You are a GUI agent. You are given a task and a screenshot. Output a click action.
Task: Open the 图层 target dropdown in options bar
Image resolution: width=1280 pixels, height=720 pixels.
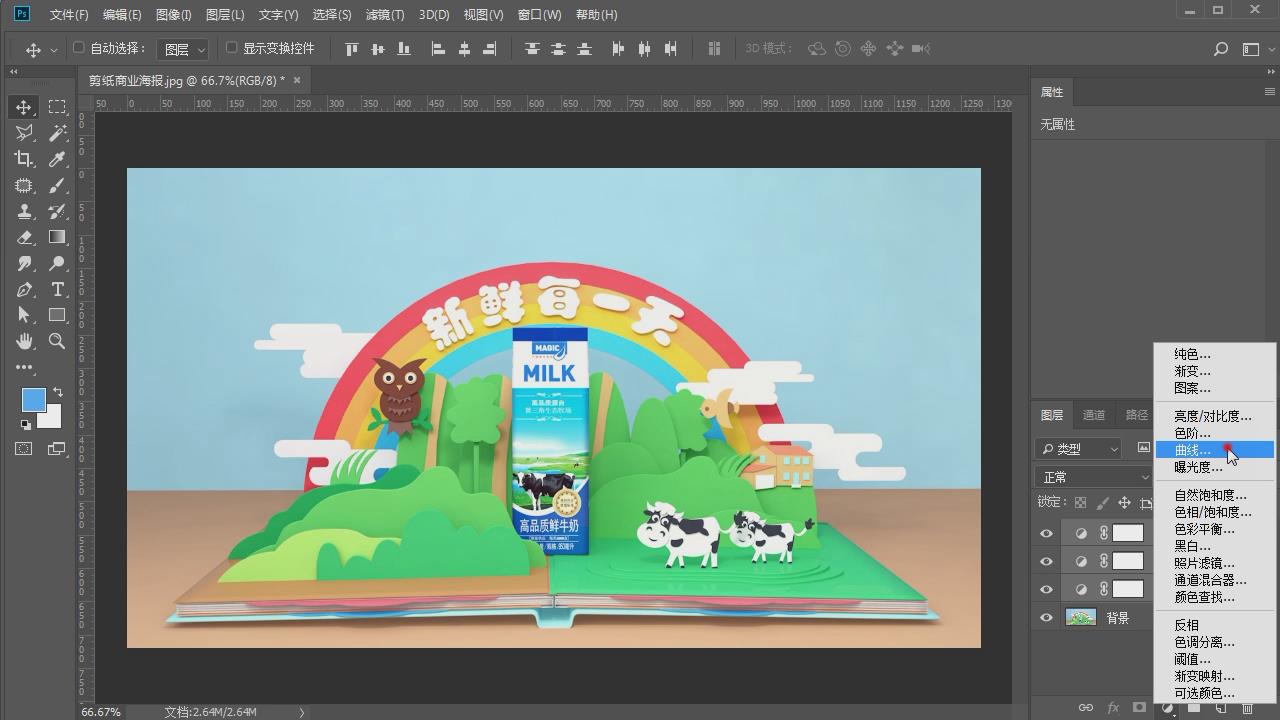[183, 49]
